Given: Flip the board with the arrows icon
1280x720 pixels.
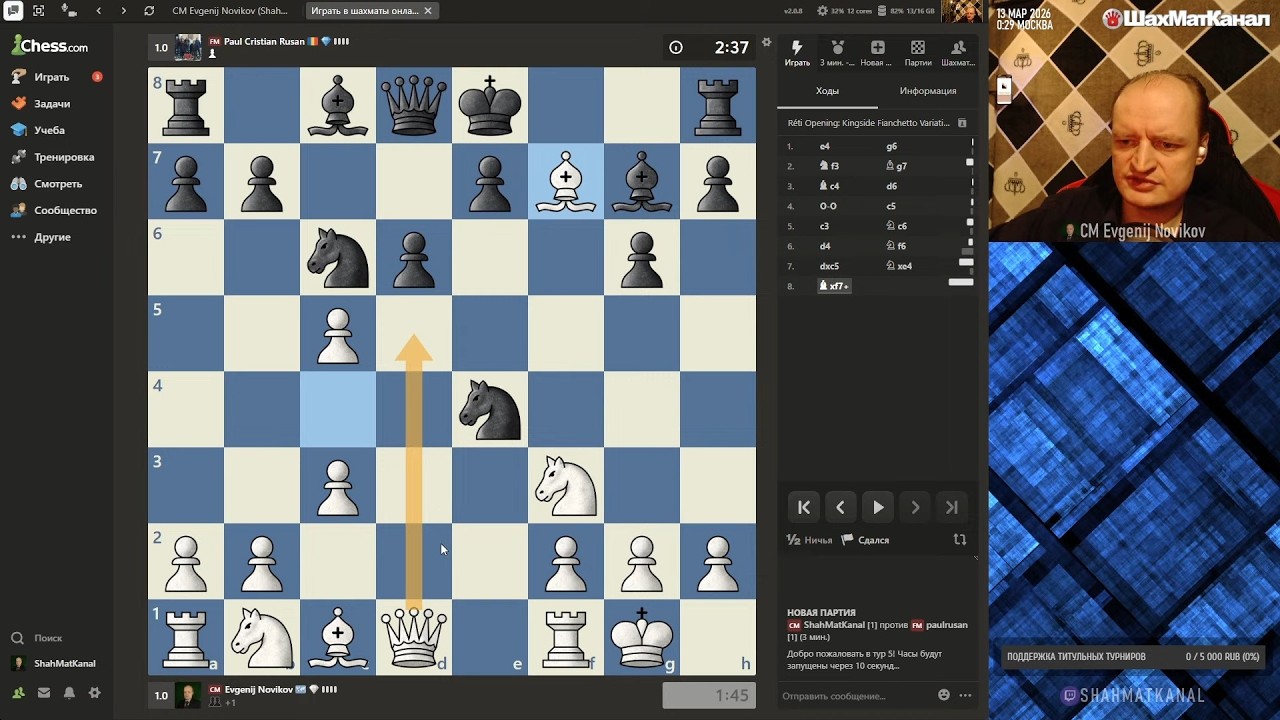Looking at the screenshot, I should 960,539.
